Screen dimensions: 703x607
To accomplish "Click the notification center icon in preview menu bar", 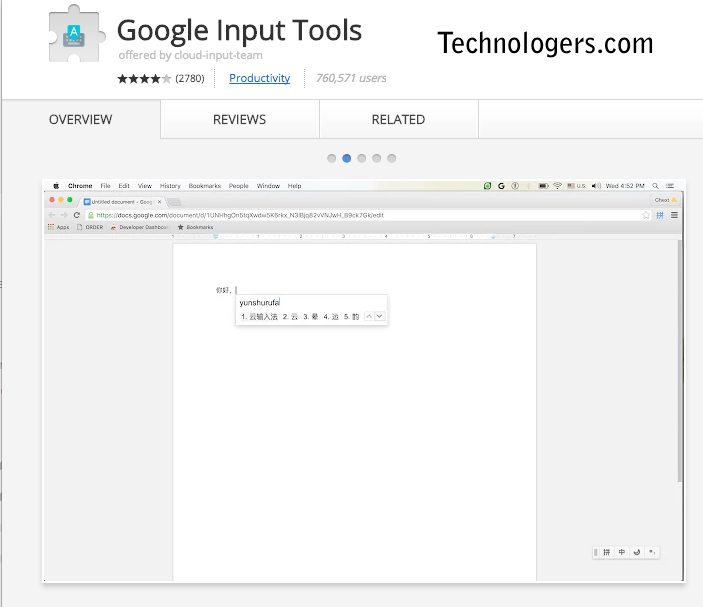I will tap(670, 186).
